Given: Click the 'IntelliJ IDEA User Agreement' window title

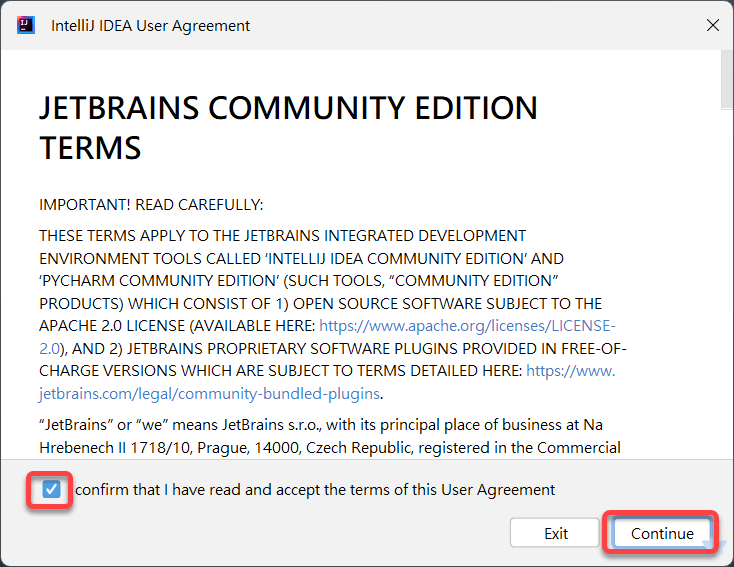Looking at the screenshot, I should click(x=150, y=26).
